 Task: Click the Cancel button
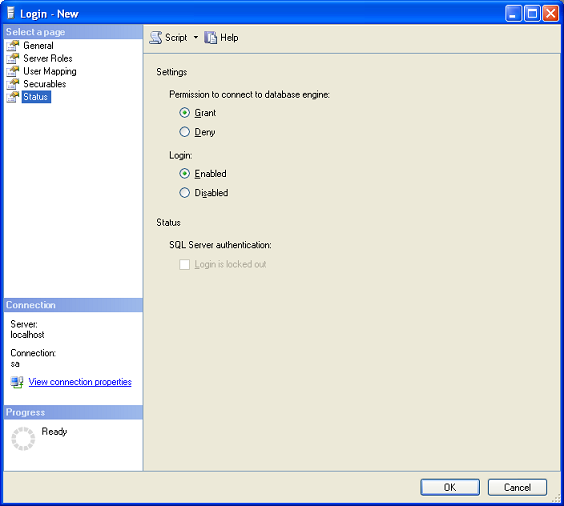(517, 487)
